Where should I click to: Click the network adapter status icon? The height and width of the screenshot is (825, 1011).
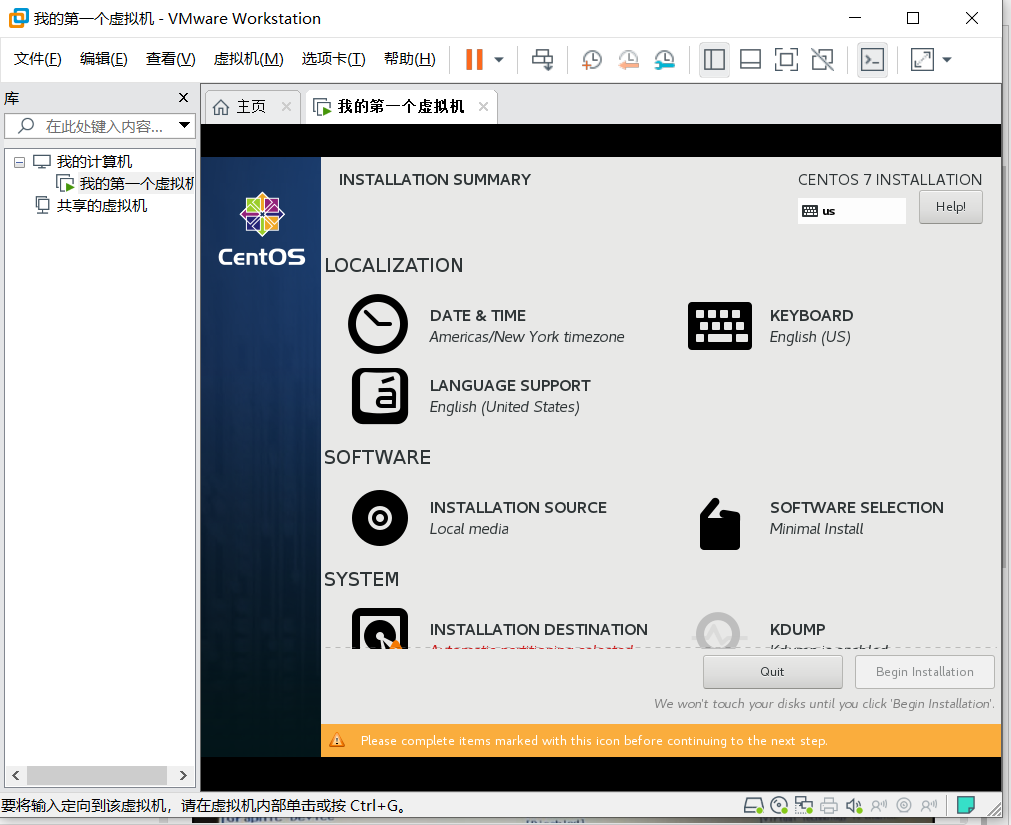click(803, 805)
